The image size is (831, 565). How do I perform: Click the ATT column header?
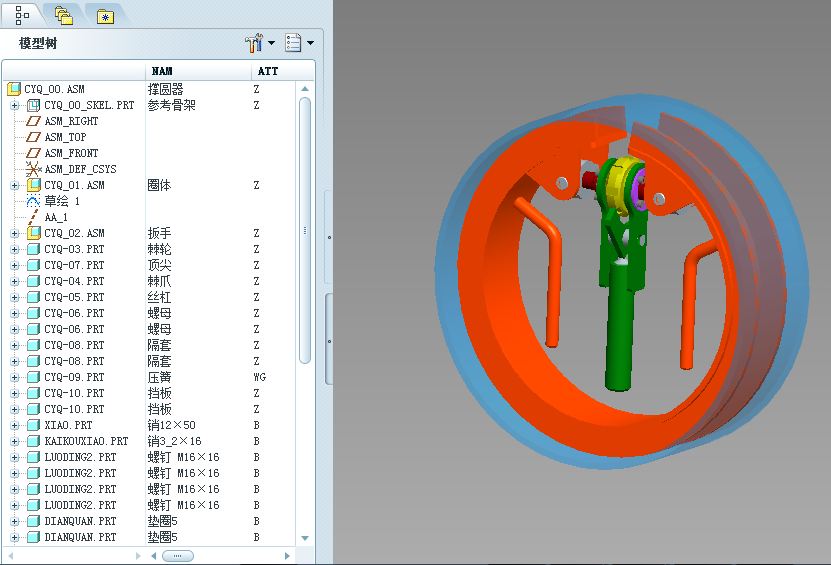pos(268,71)
